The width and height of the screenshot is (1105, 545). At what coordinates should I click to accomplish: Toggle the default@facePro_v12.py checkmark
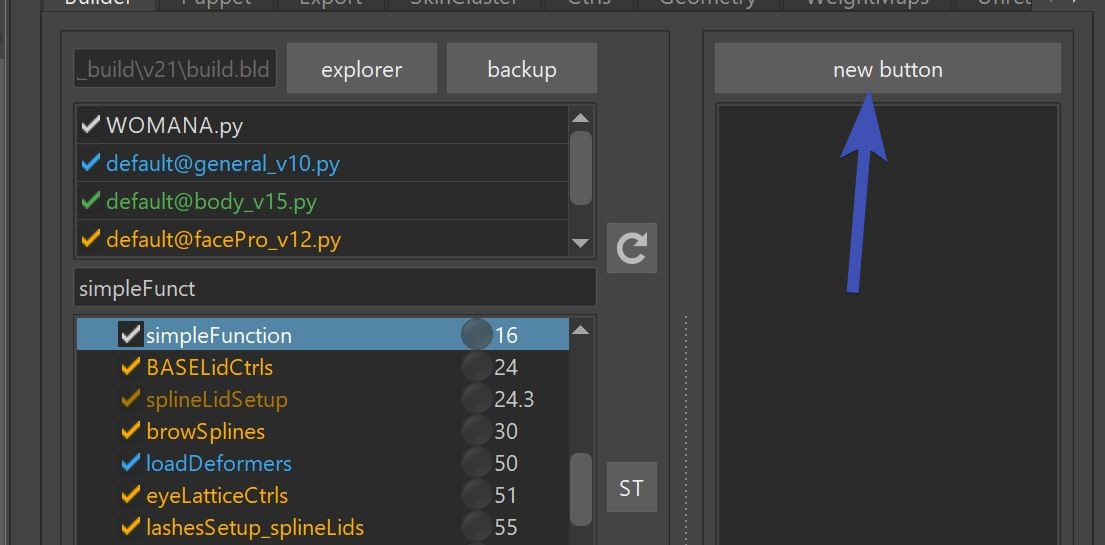pyautogui.click(x=90, y=240)
